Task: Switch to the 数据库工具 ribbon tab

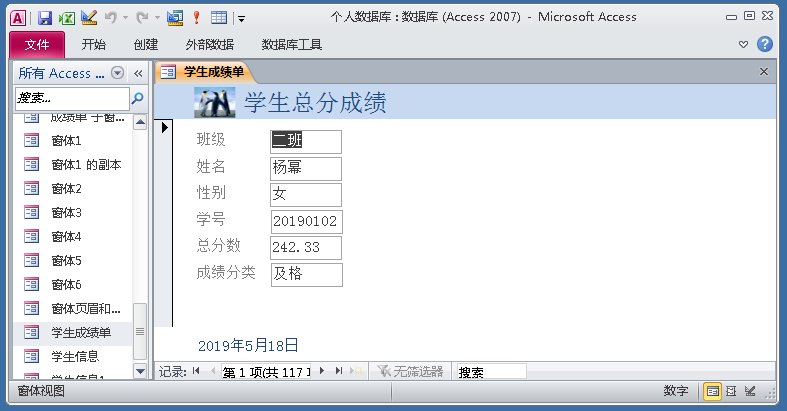Action: (292, 45)
